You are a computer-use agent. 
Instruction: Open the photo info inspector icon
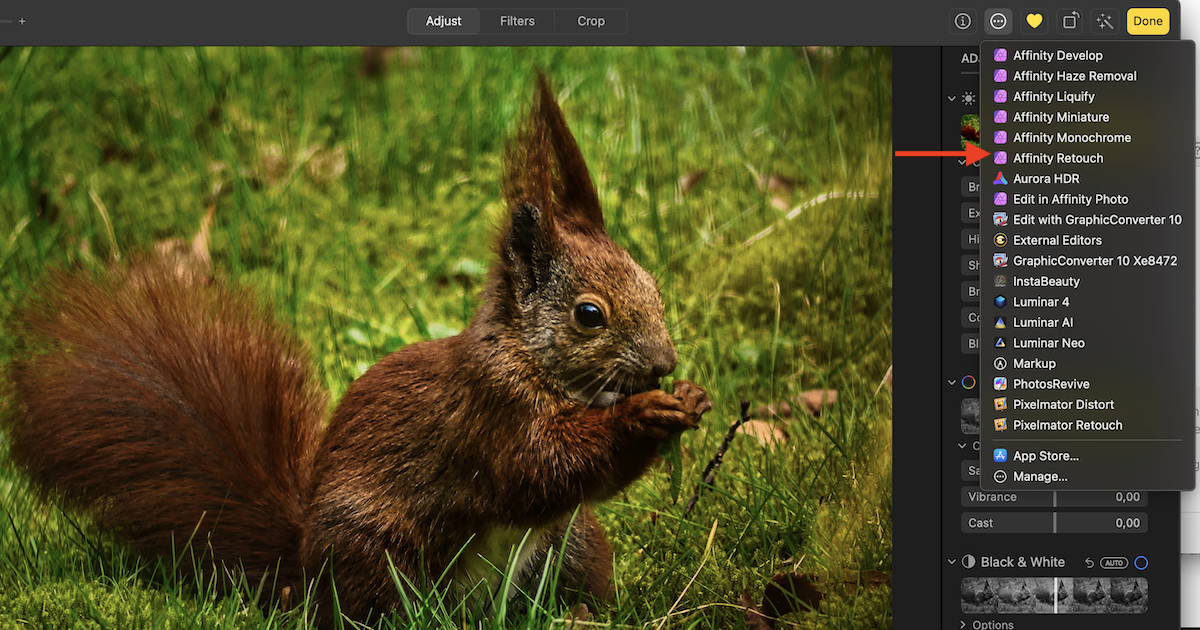(x=963, y=21)
